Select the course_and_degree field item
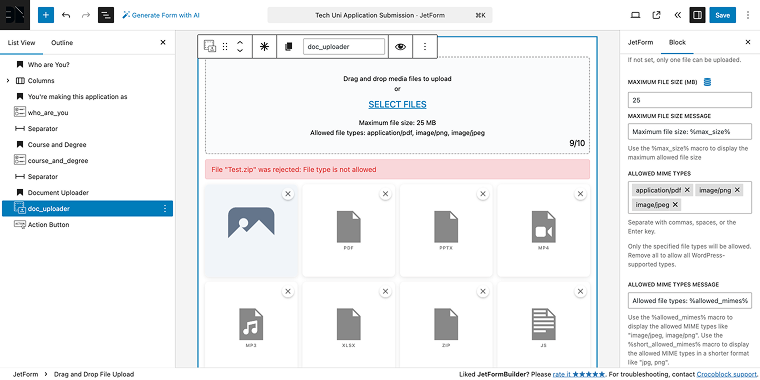 pyautogui.click(x=58, y=160)
